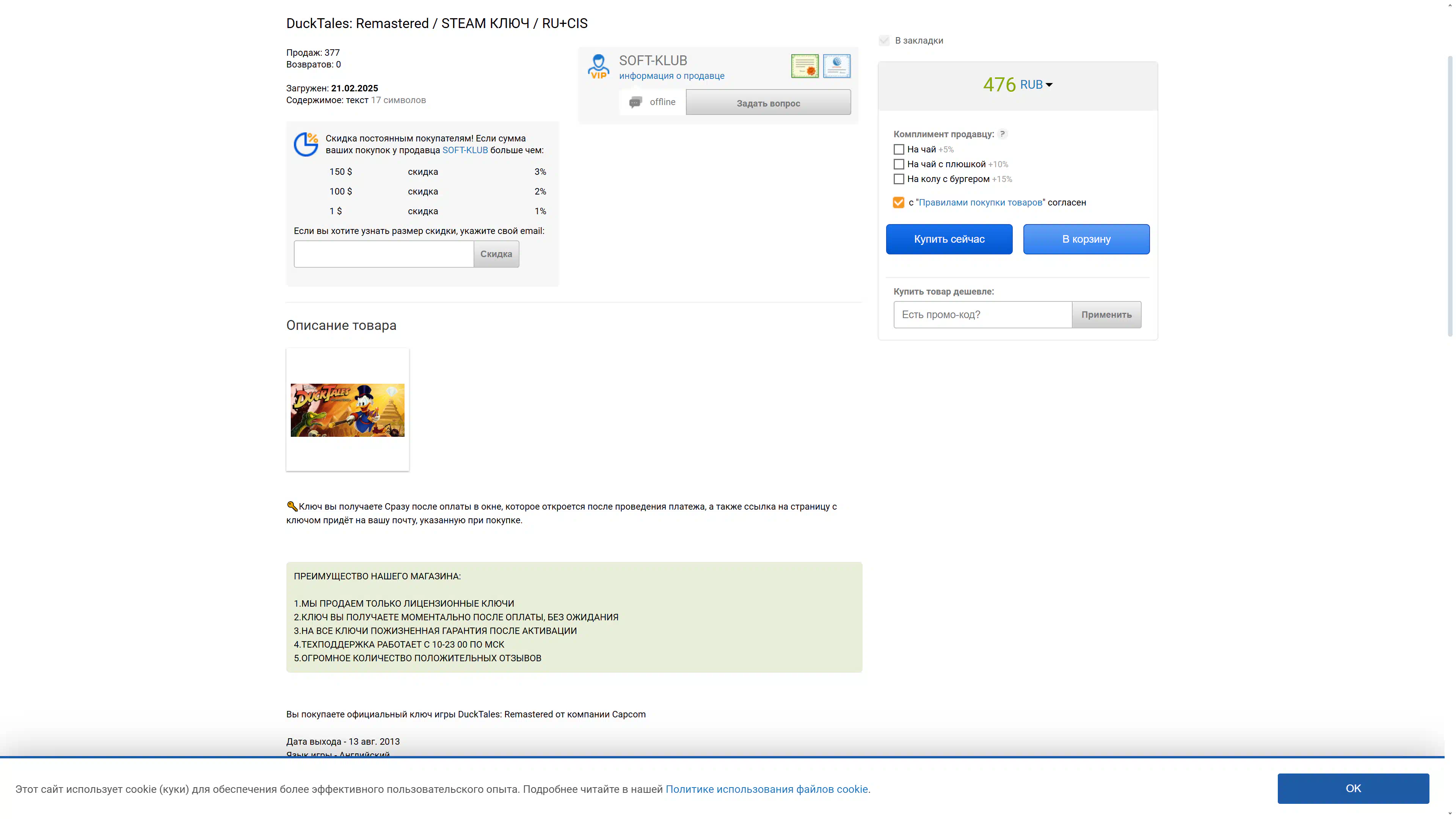This screenshot has height=819, width=1456.
Task: Open 'информация о продавце' link
Action: (x=672, y=76)
